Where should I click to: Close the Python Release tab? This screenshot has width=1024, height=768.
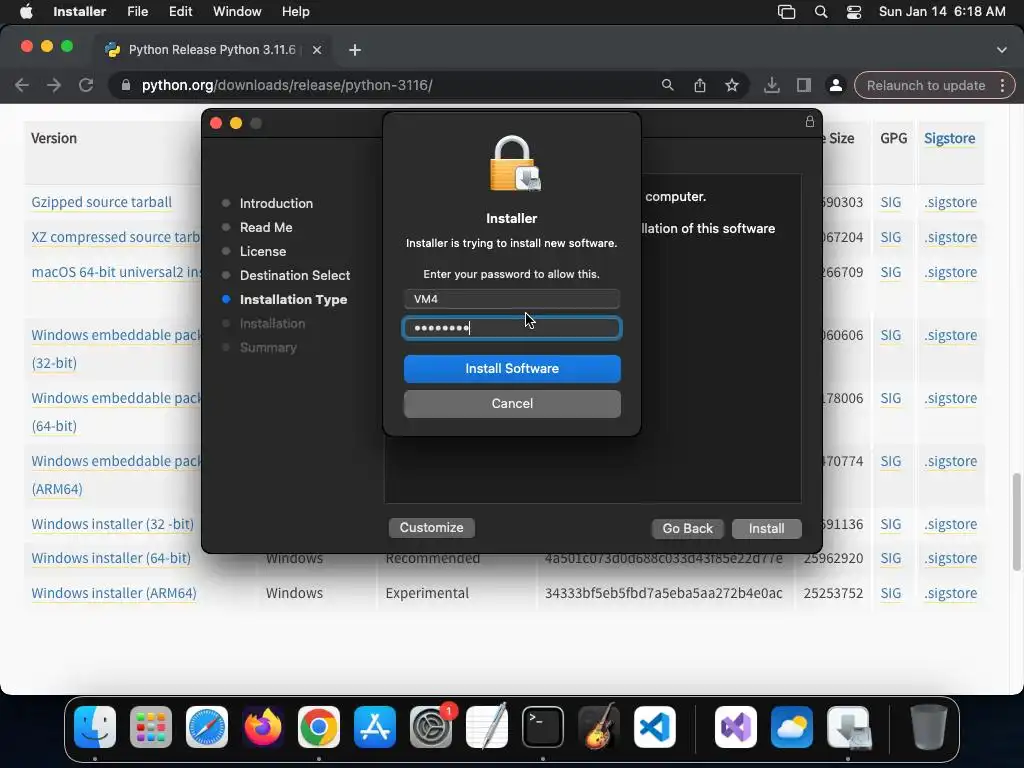317,50
